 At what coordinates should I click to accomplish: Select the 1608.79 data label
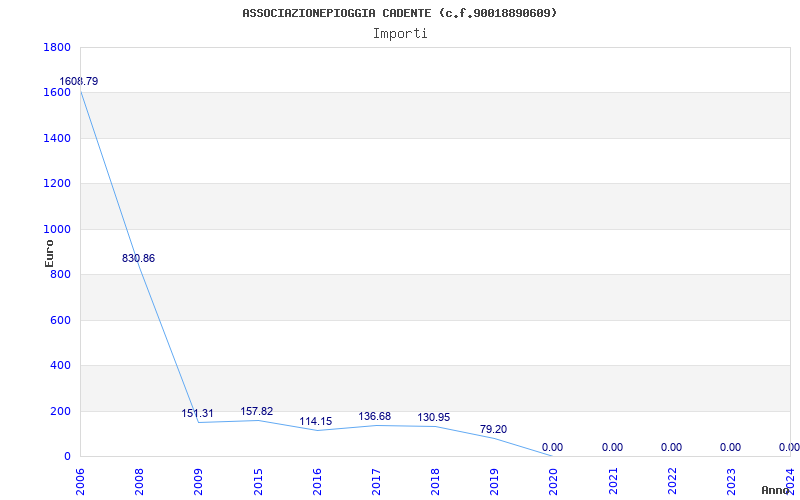[79, 82]
